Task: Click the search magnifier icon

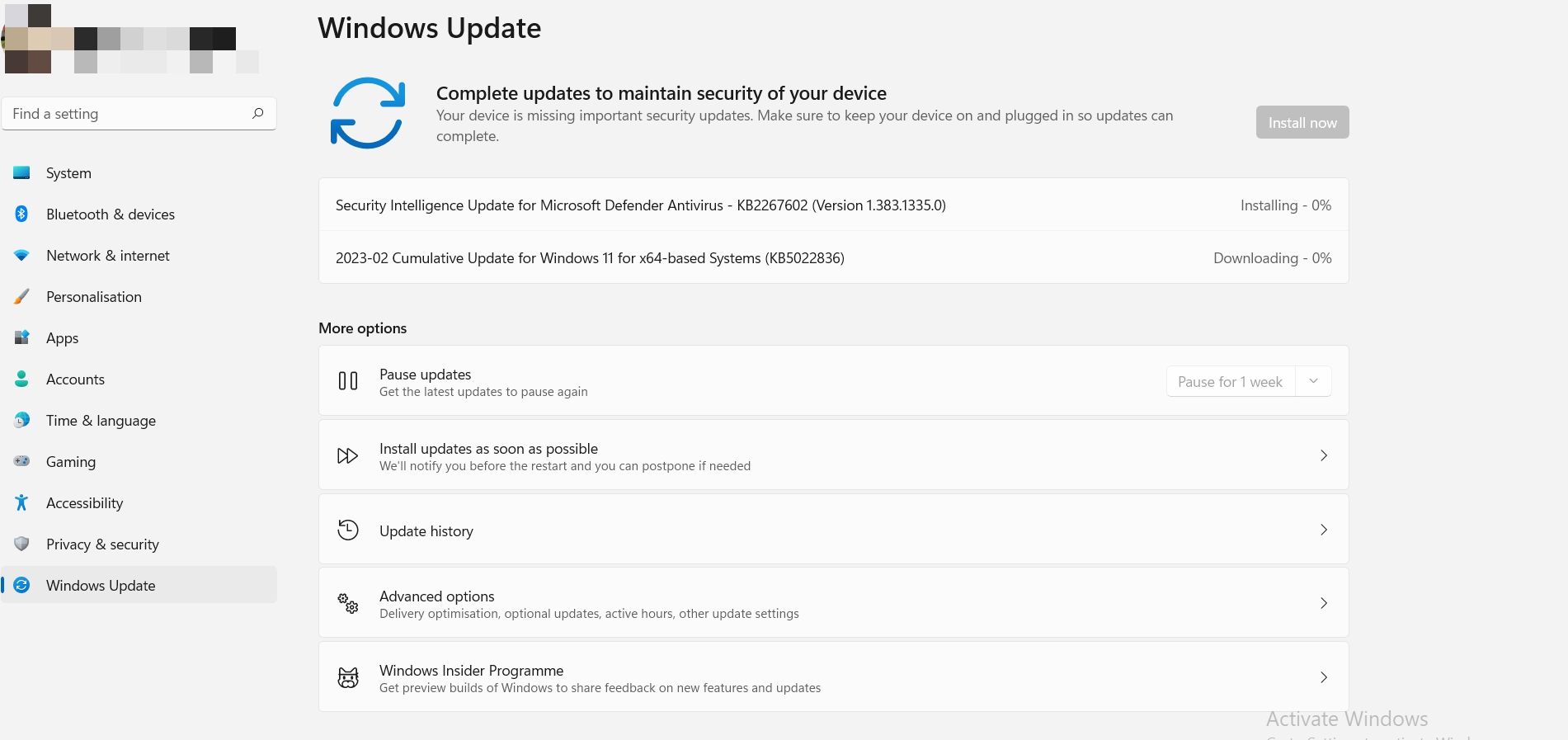Action: pyautogui.click(x=258, y=114)
